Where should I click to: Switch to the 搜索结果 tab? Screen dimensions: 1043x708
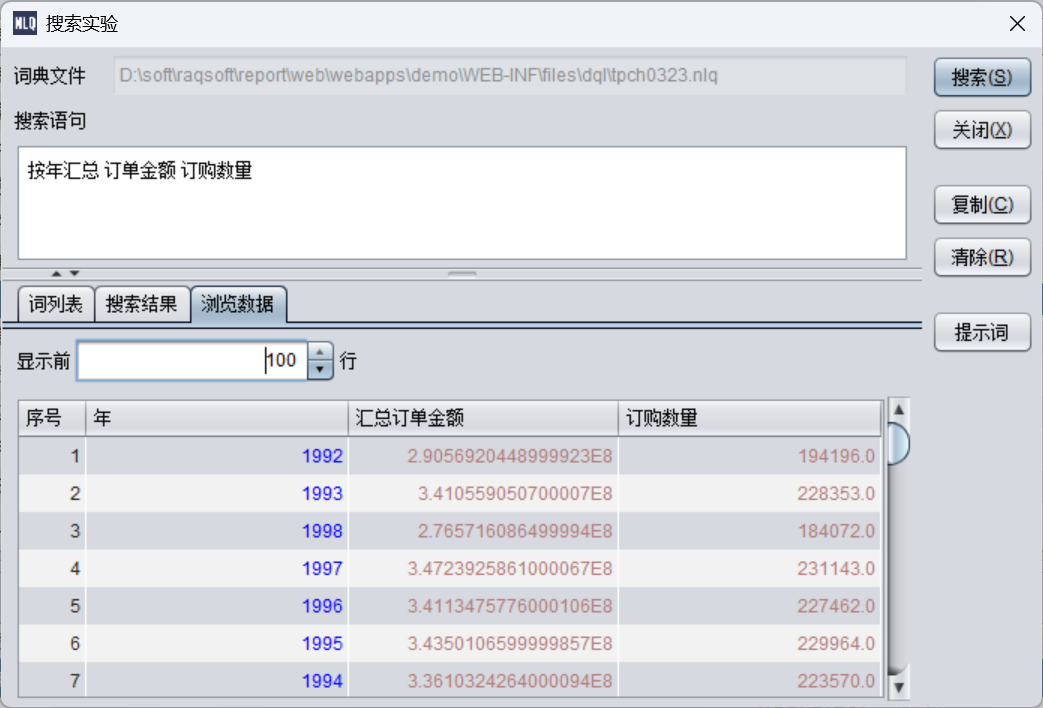point(142,304)
